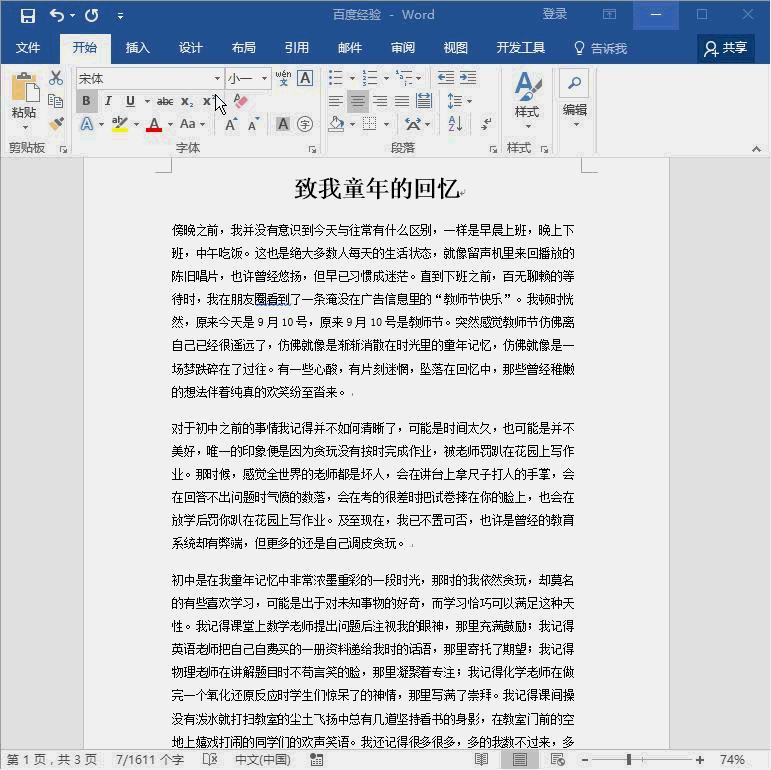771x770 pixels.
Task: Toggle strikethrough formatting
Action: click(165, 101)
